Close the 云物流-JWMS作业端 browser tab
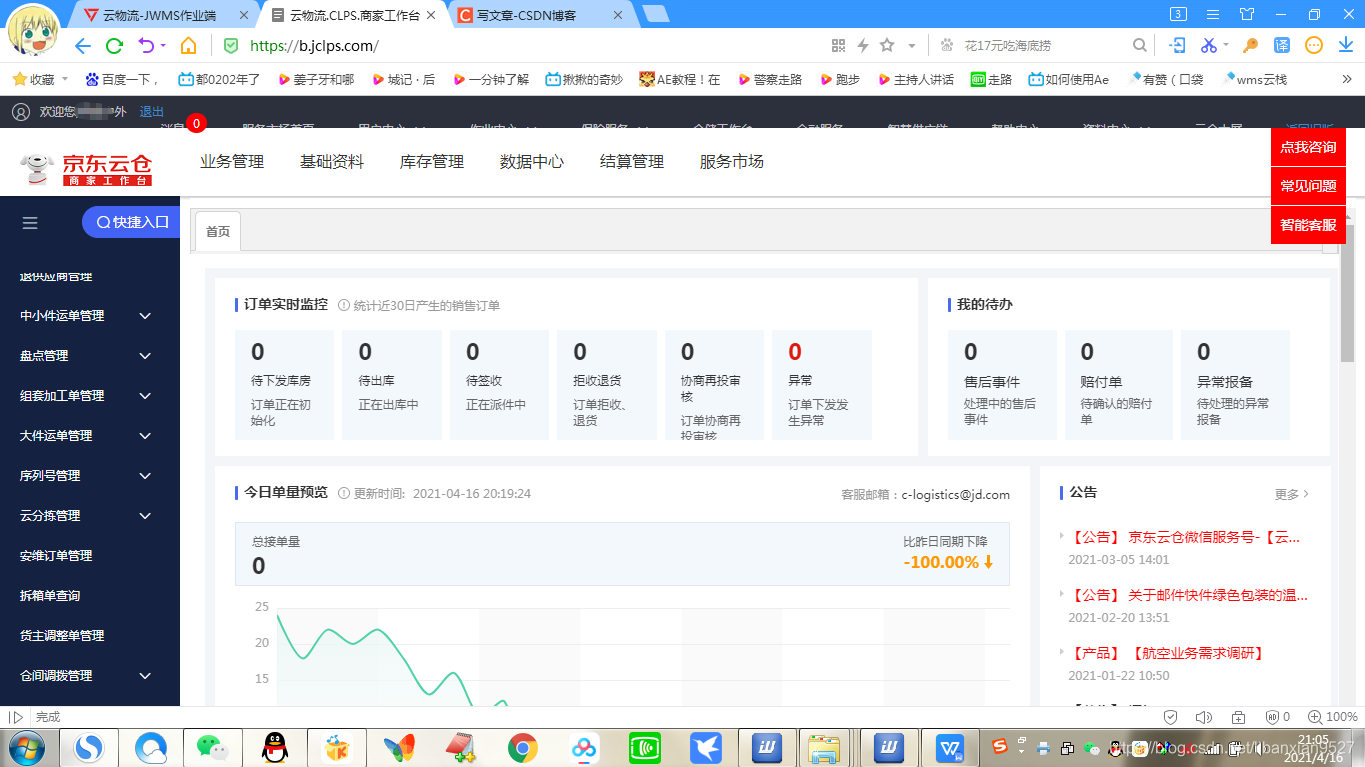 (245, 15)
